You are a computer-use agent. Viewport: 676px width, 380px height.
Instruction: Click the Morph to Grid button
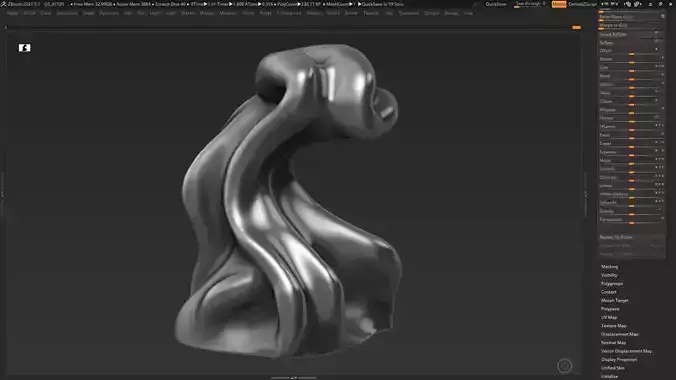coord(632,25)
